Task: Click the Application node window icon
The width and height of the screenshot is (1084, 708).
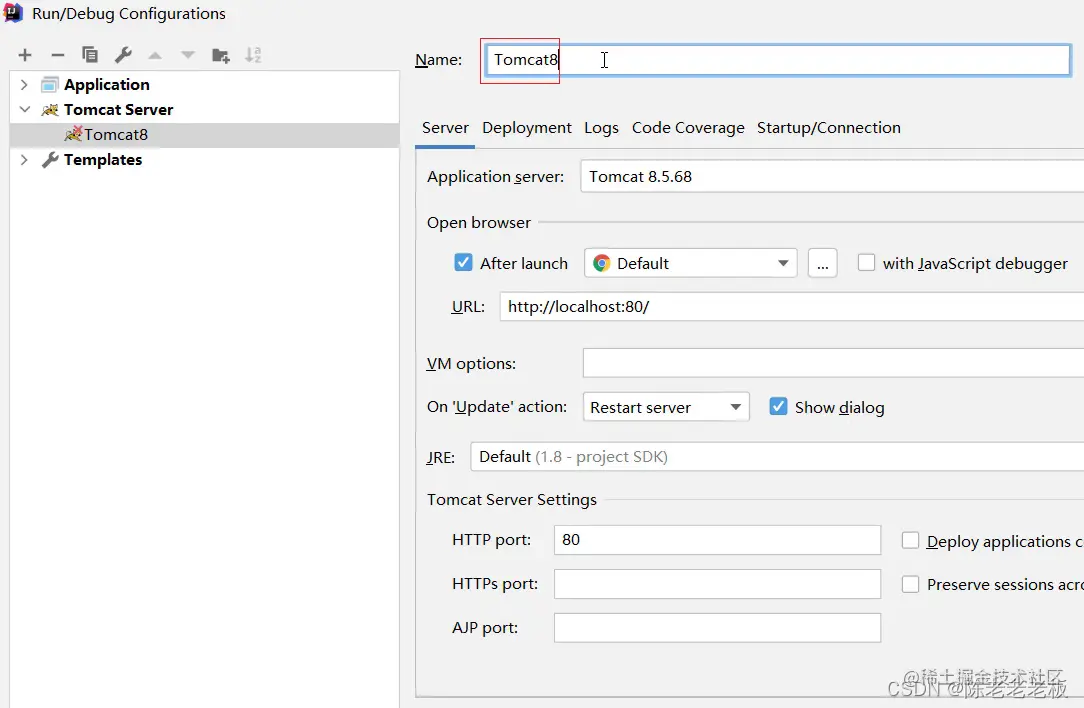Action: (49, 85)
